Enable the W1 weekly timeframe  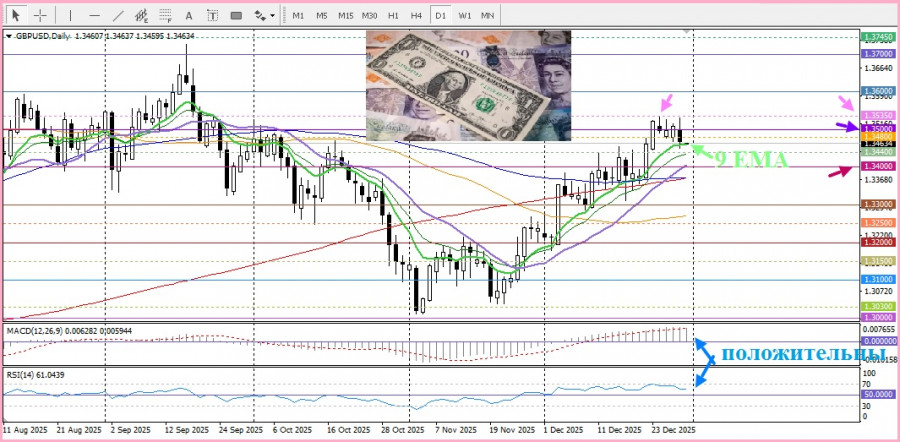coord(465,16)
